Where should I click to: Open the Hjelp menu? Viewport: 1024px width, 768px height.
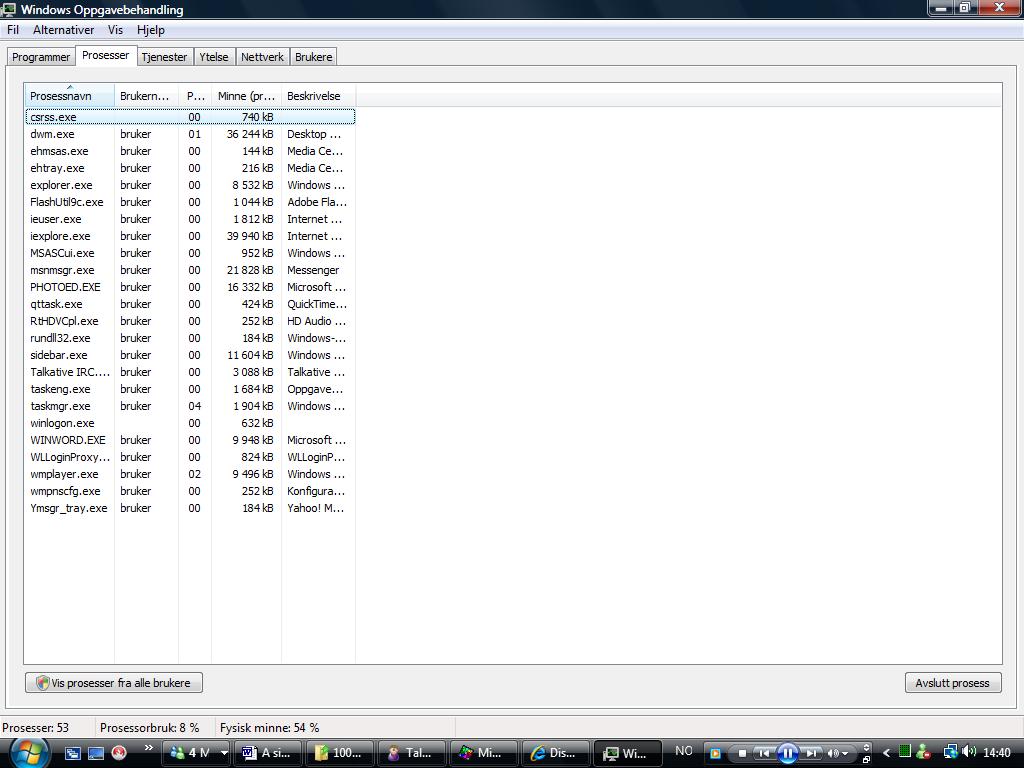pos(151,30)
